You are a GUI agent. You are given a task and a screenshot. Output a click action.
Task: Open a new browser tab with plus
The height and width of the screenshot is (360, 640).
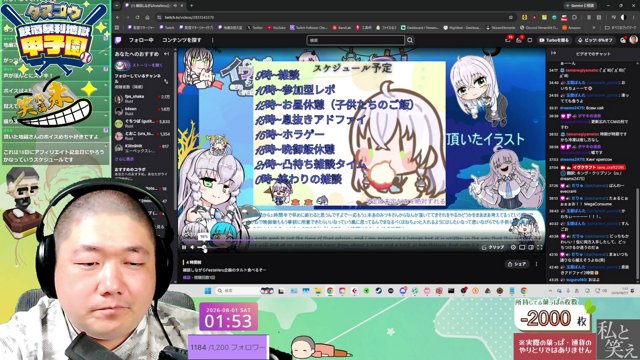pos(191,6)
